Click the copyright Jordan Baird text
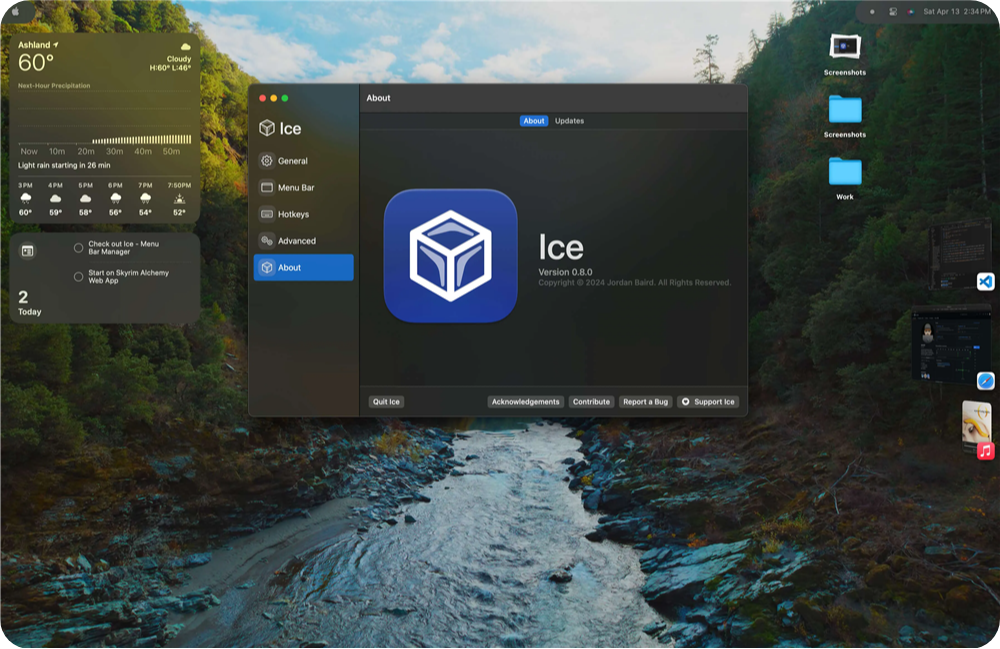 635,282
